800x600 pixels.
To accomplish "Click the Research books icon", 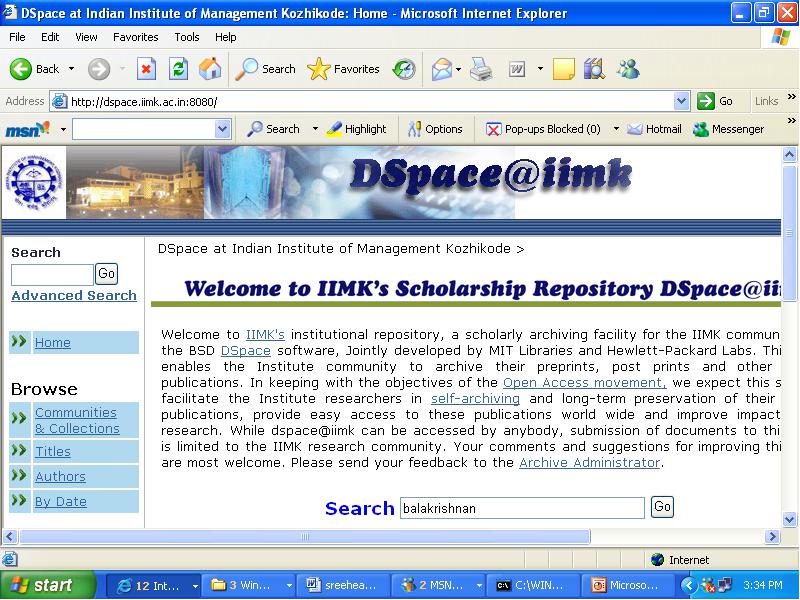I will [x=594, y=69].
